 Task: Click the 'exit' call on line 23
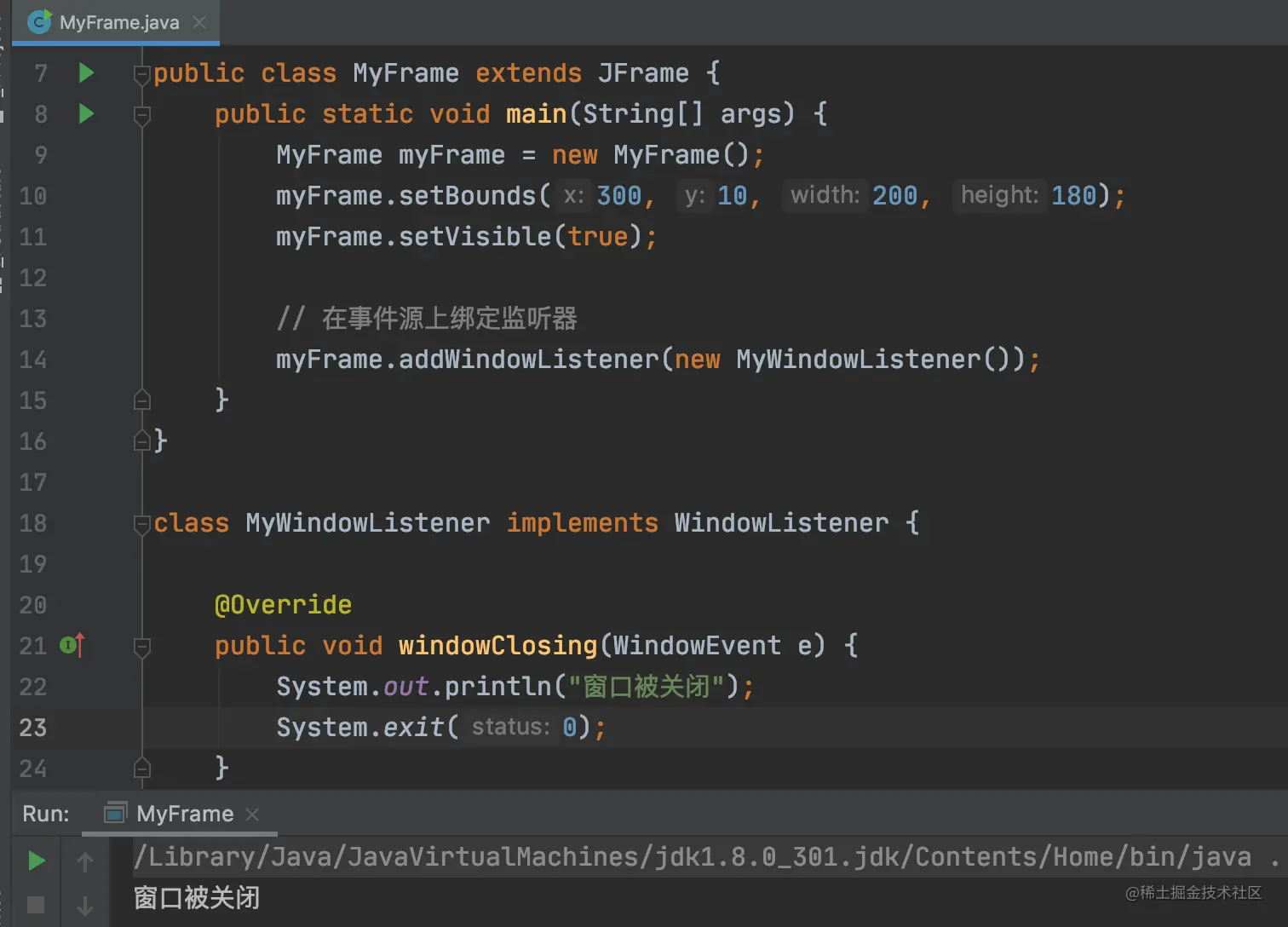point(413,727)
